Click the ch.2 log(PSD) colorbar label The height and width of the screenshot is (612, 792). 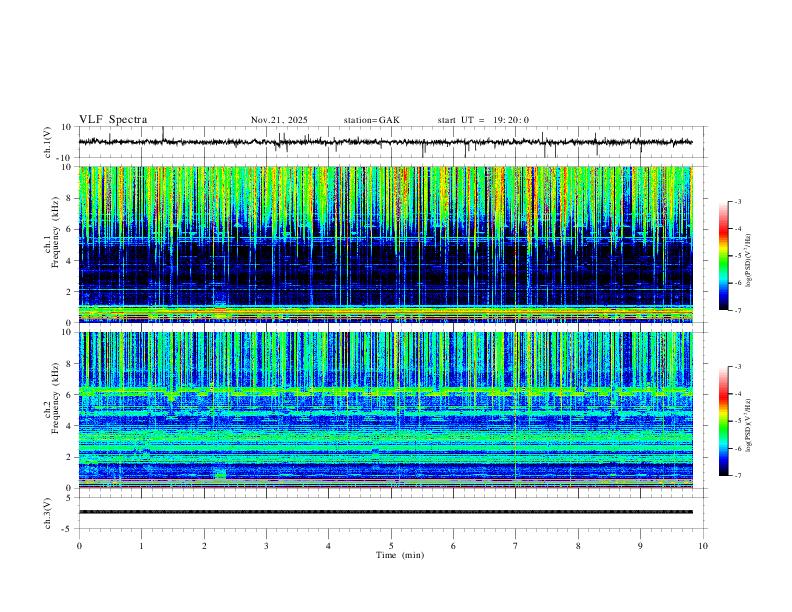tap(749, 426)
